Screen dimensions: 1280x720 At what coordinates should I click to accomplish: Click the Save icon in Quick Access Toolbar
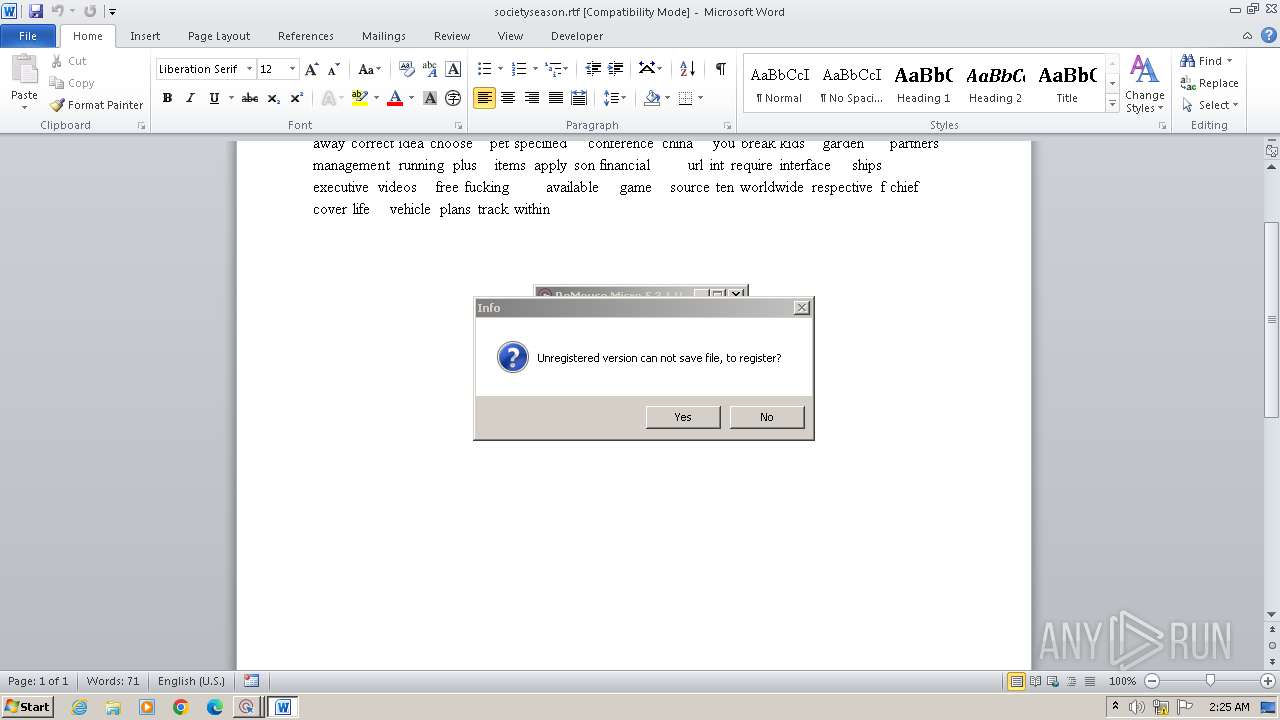pos(36,11)
